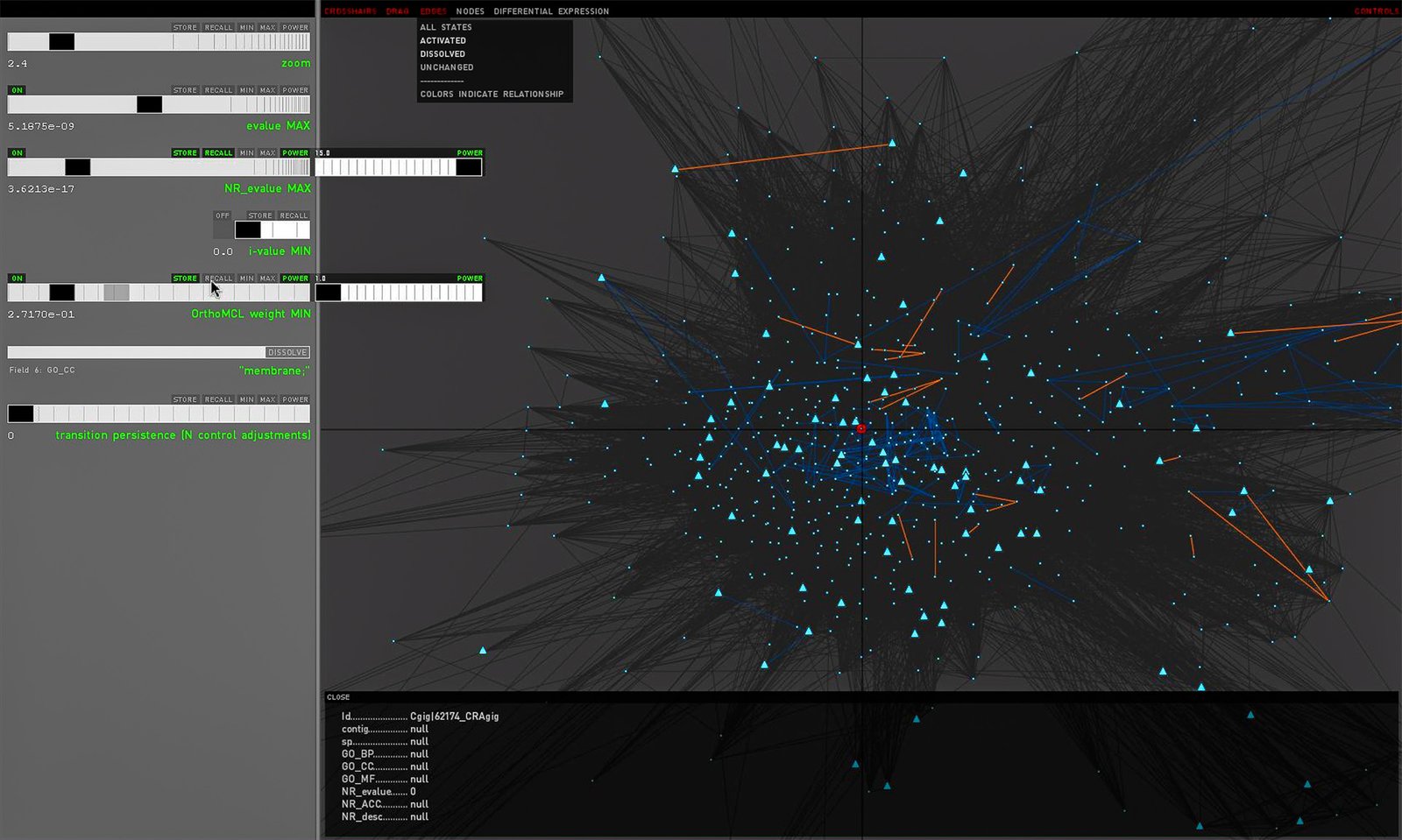Set zoom slider to MIN
This screenshot has width=1402, height=840.
247,27
